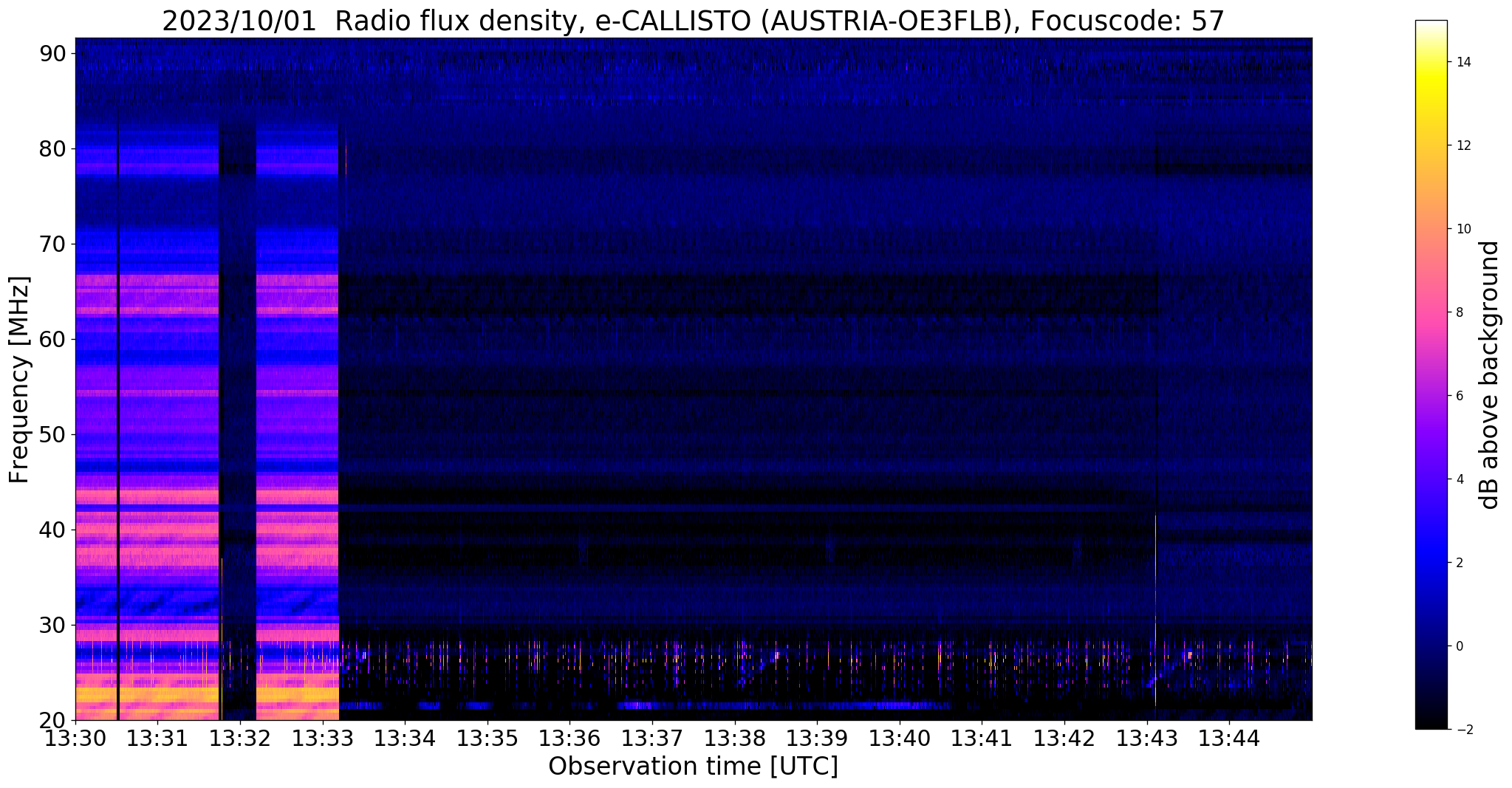Click the pink region of the colorbar near 8 dB

pos(1431,312)
